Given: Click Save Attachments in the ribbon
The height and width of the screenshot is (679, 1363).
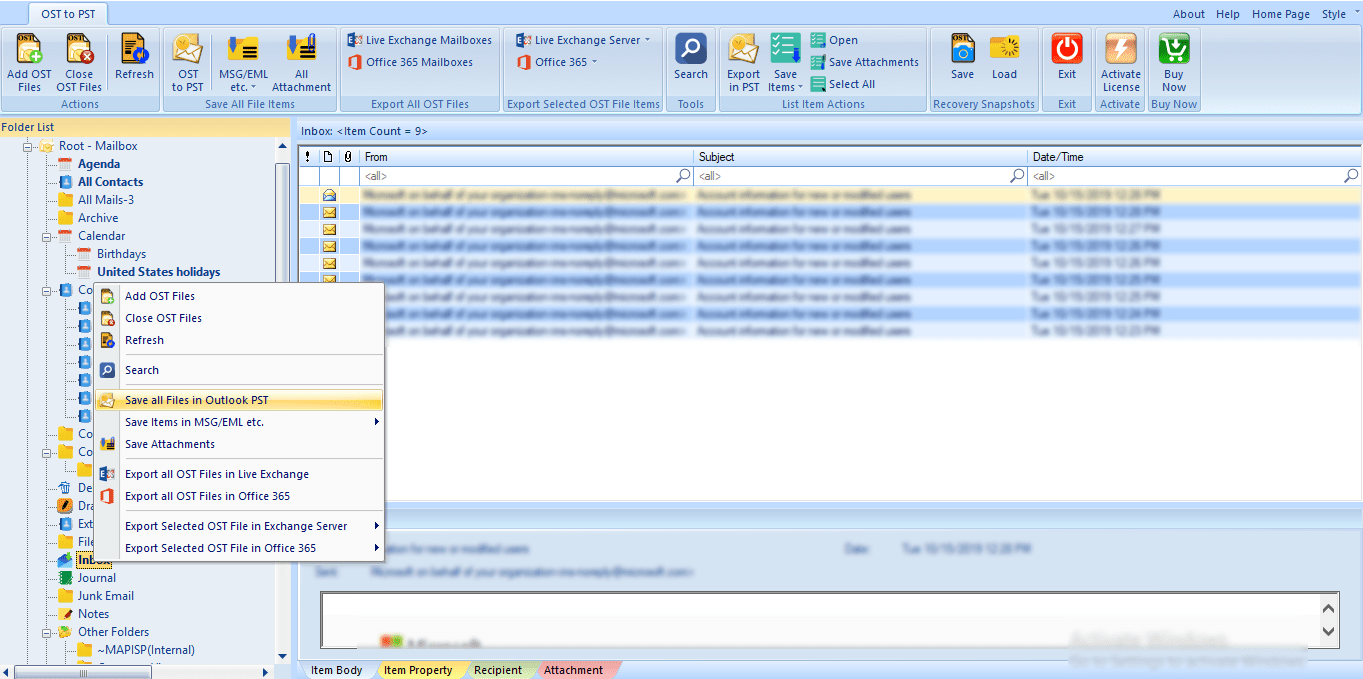Looking at the screenshot, I should pyautogui.click(x=865, y=62).
